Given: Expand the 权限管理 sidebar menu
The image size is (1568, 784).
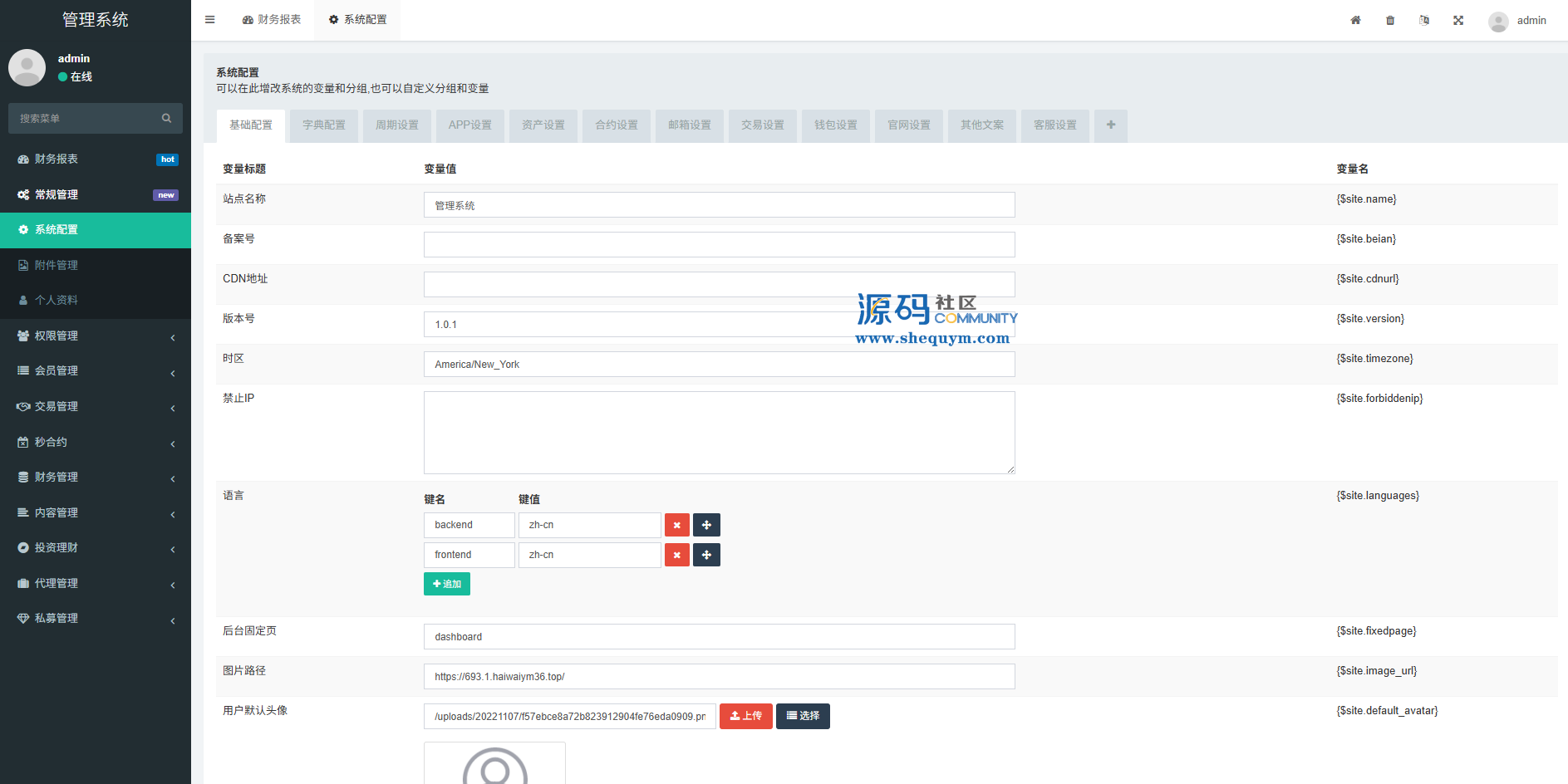Looking at the screenshot, I should (x=96, y=336).
